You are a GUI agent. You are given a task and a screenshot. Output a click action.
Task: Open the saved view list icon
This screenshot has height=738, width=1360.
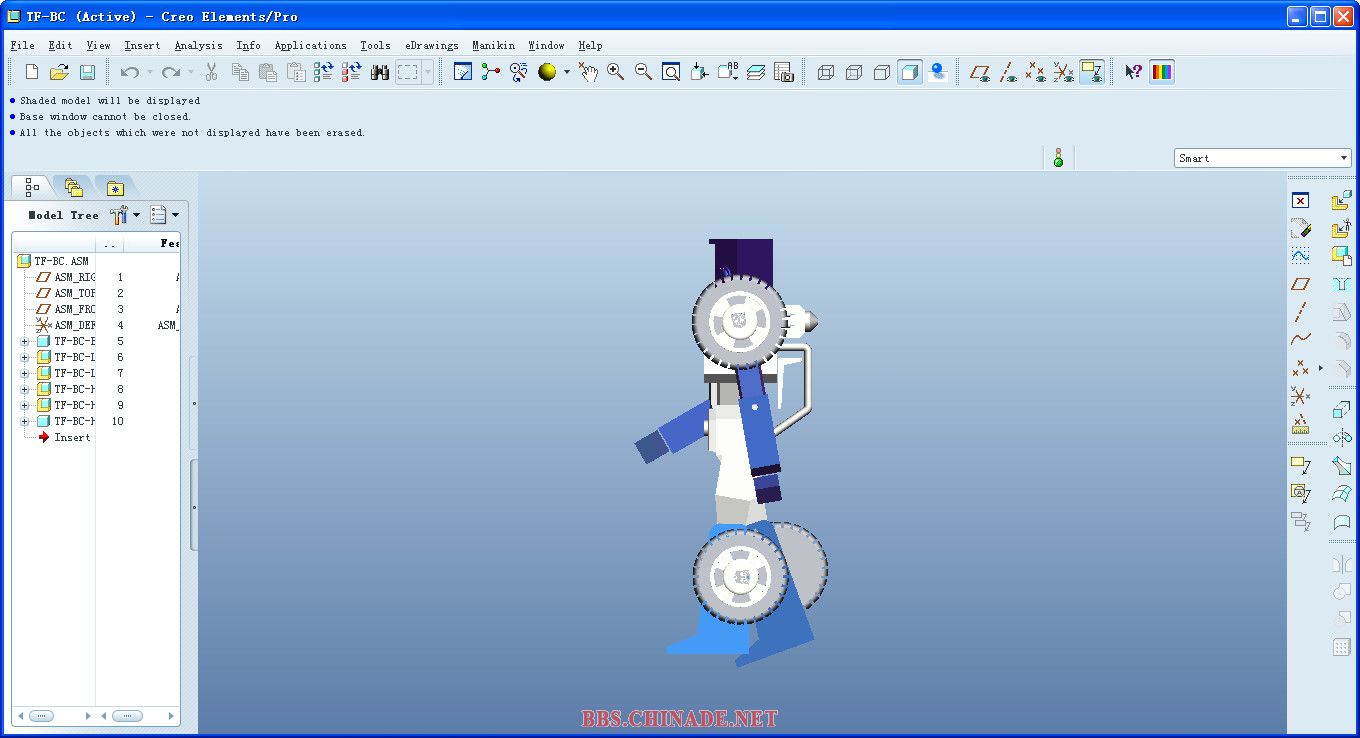click(728, 72)
